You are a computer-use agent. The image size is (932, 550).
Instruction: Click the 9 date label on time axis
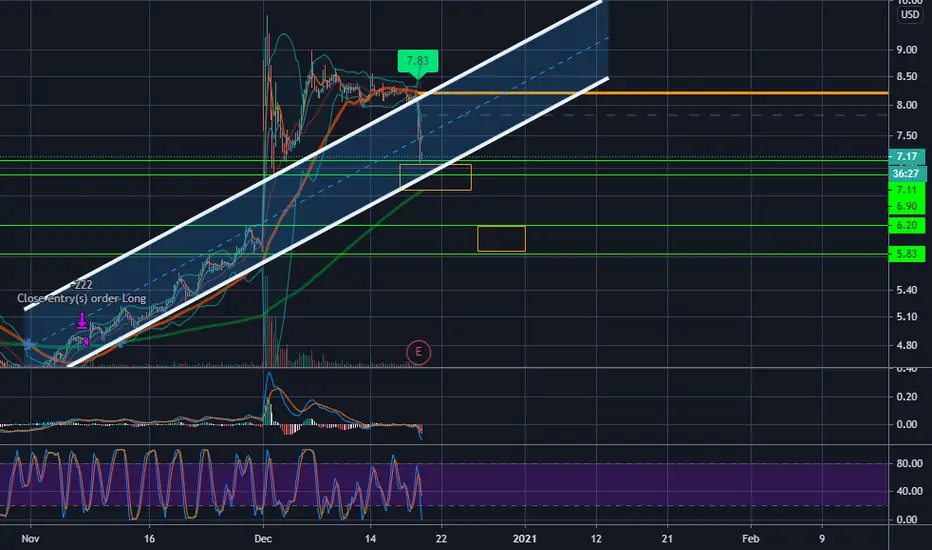822,539
